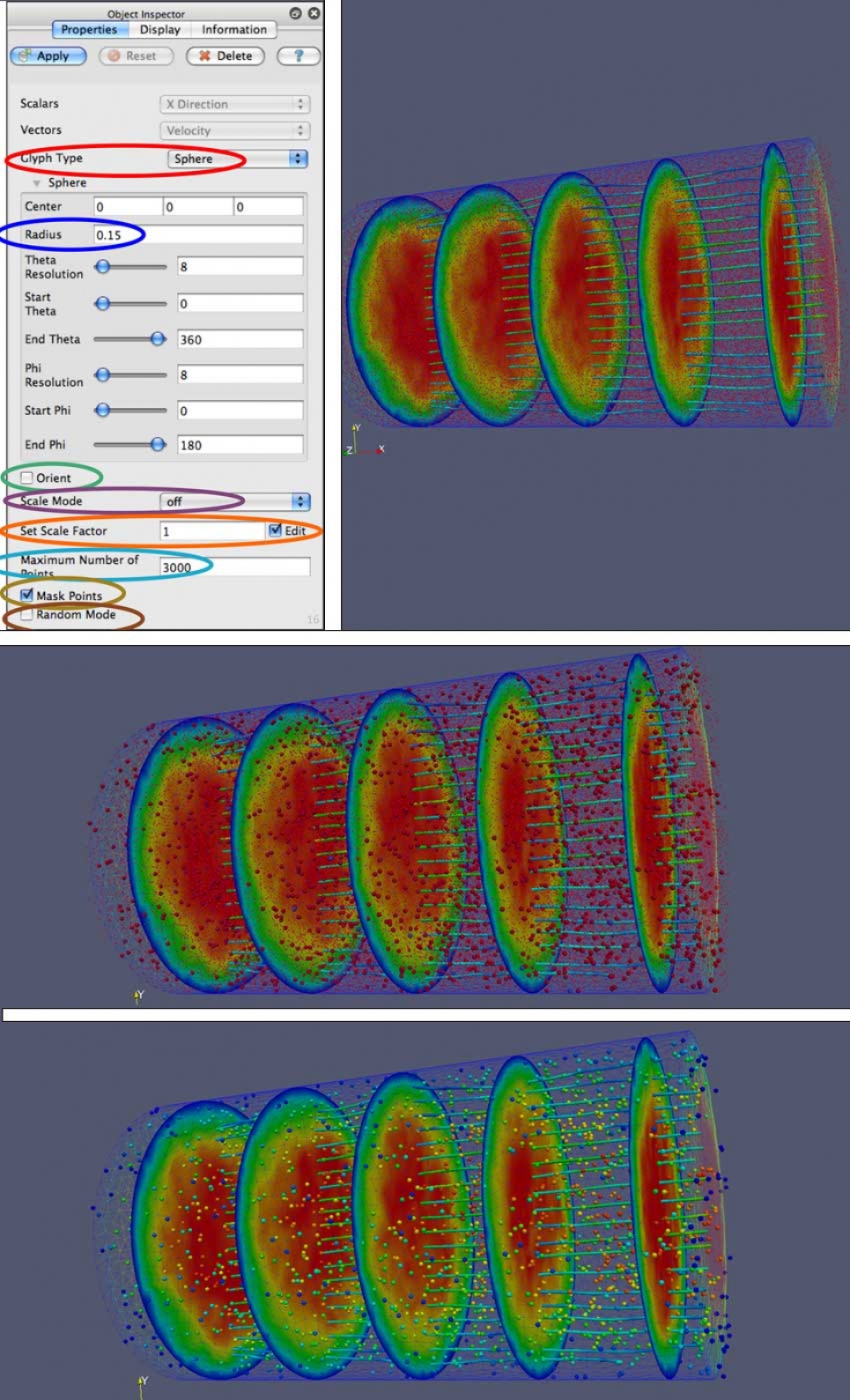Viewport: 850px width, 1400px height.
Task: Click the End Phi slider handle
Action: coord(158,444)
